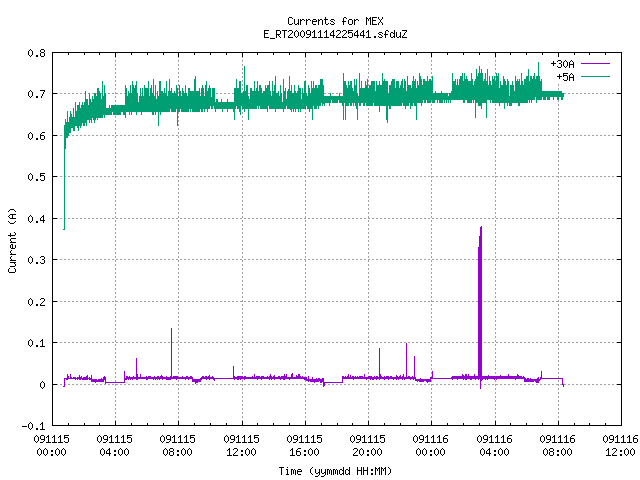Click the green +5A legend line sample
The image size is (640, 480).
tap(595, 76)
